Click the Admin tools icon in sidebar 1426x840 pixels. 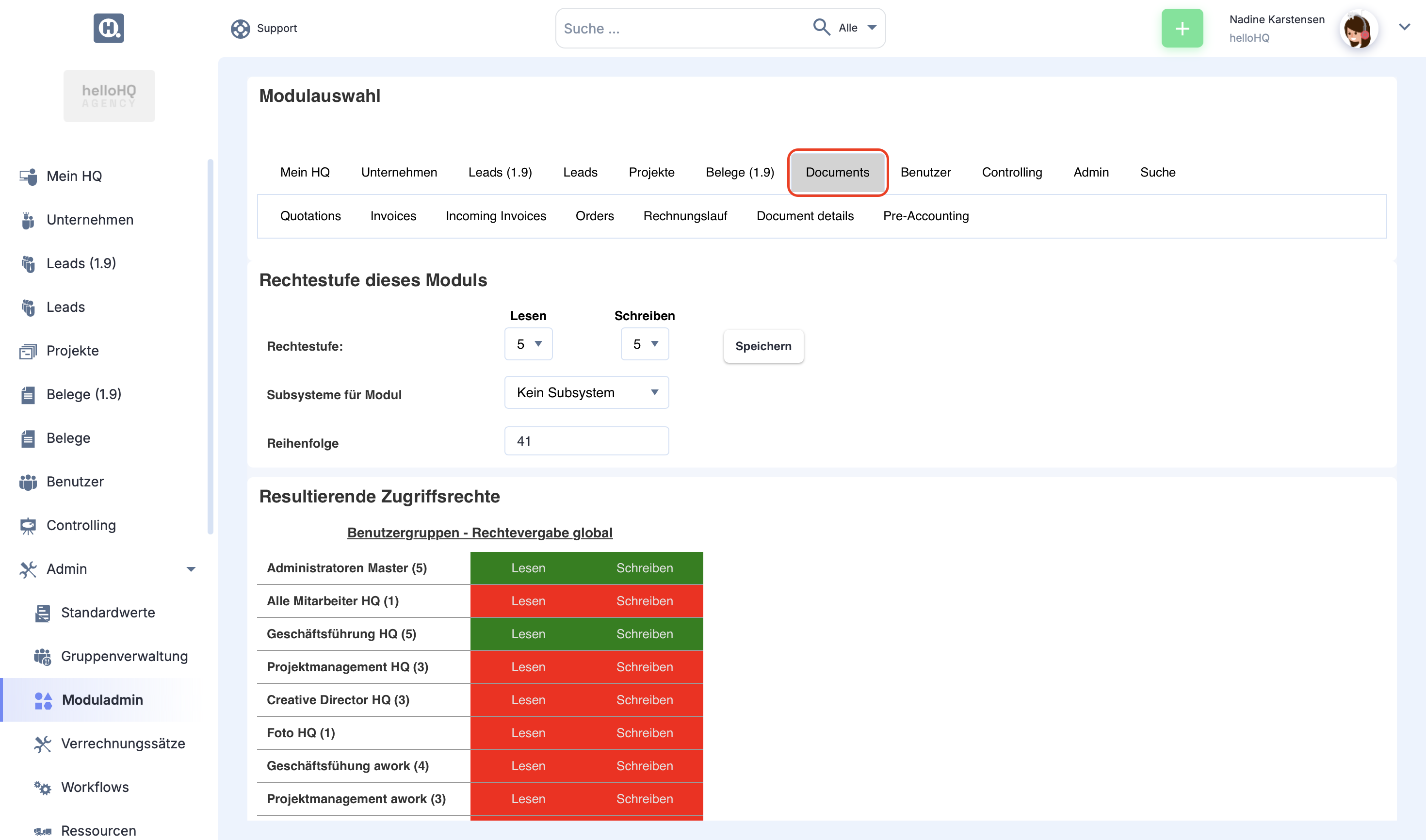point(28,569)
